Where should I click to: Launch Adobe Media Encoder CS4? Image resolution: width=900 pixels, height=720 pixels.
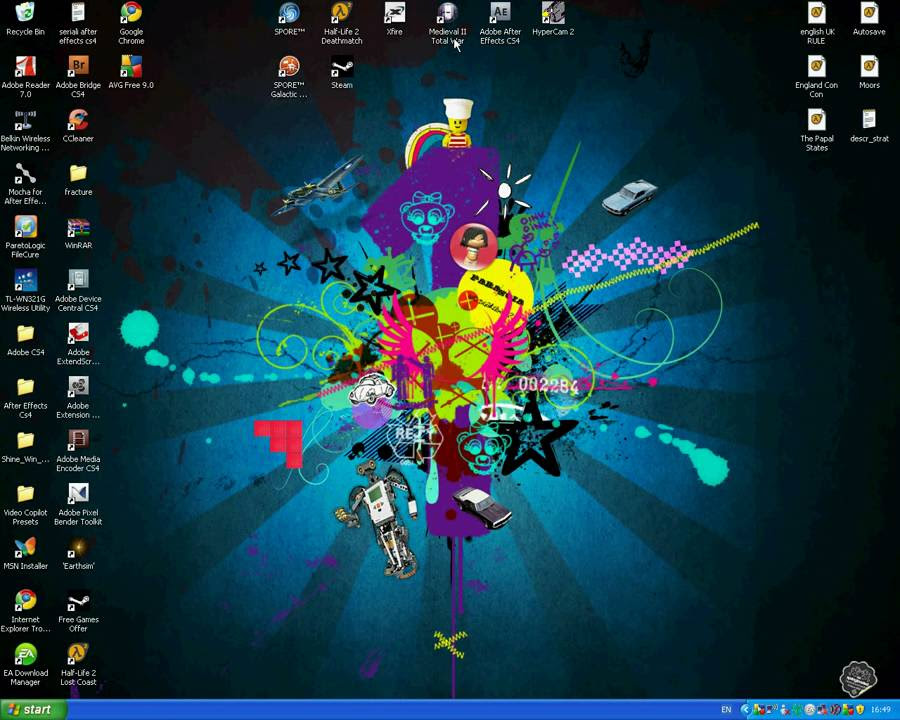point(78,440)
